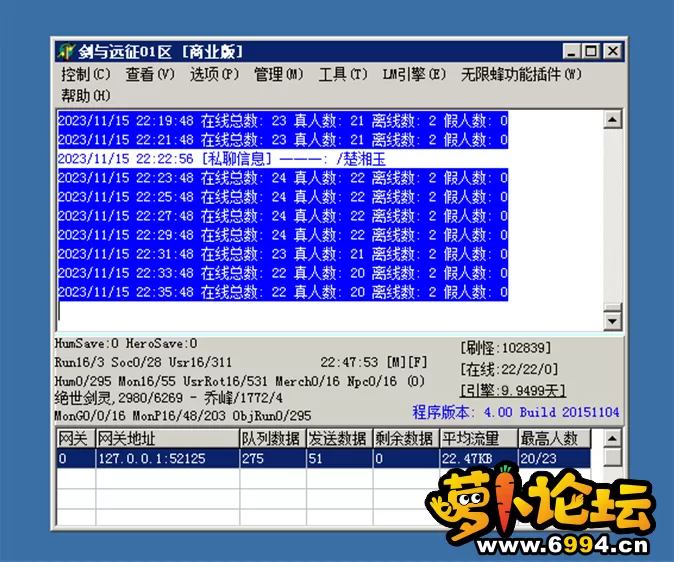The image size is (674, 562).
Task: Click the 发送数据 column header
Action: click(339, 439)
